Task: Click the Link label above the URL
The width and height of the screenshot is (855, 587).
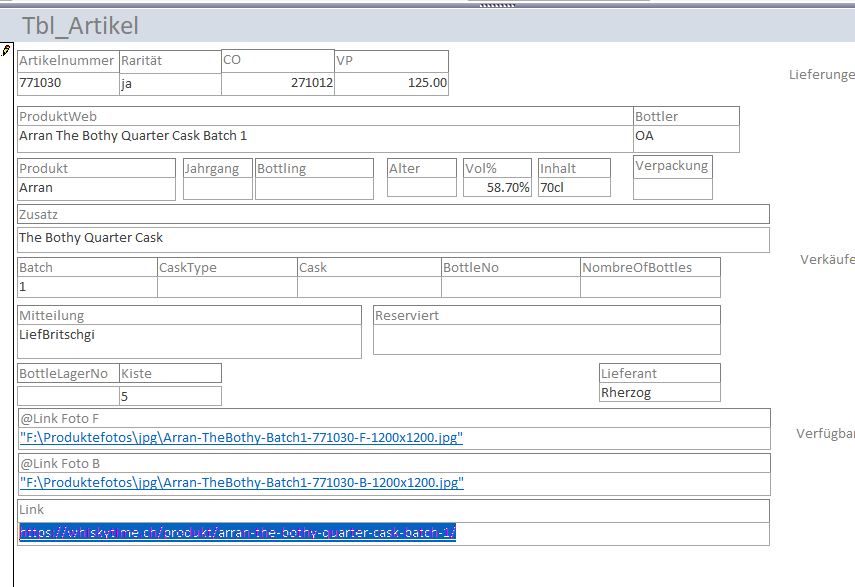Action: [x=31, y=510]
